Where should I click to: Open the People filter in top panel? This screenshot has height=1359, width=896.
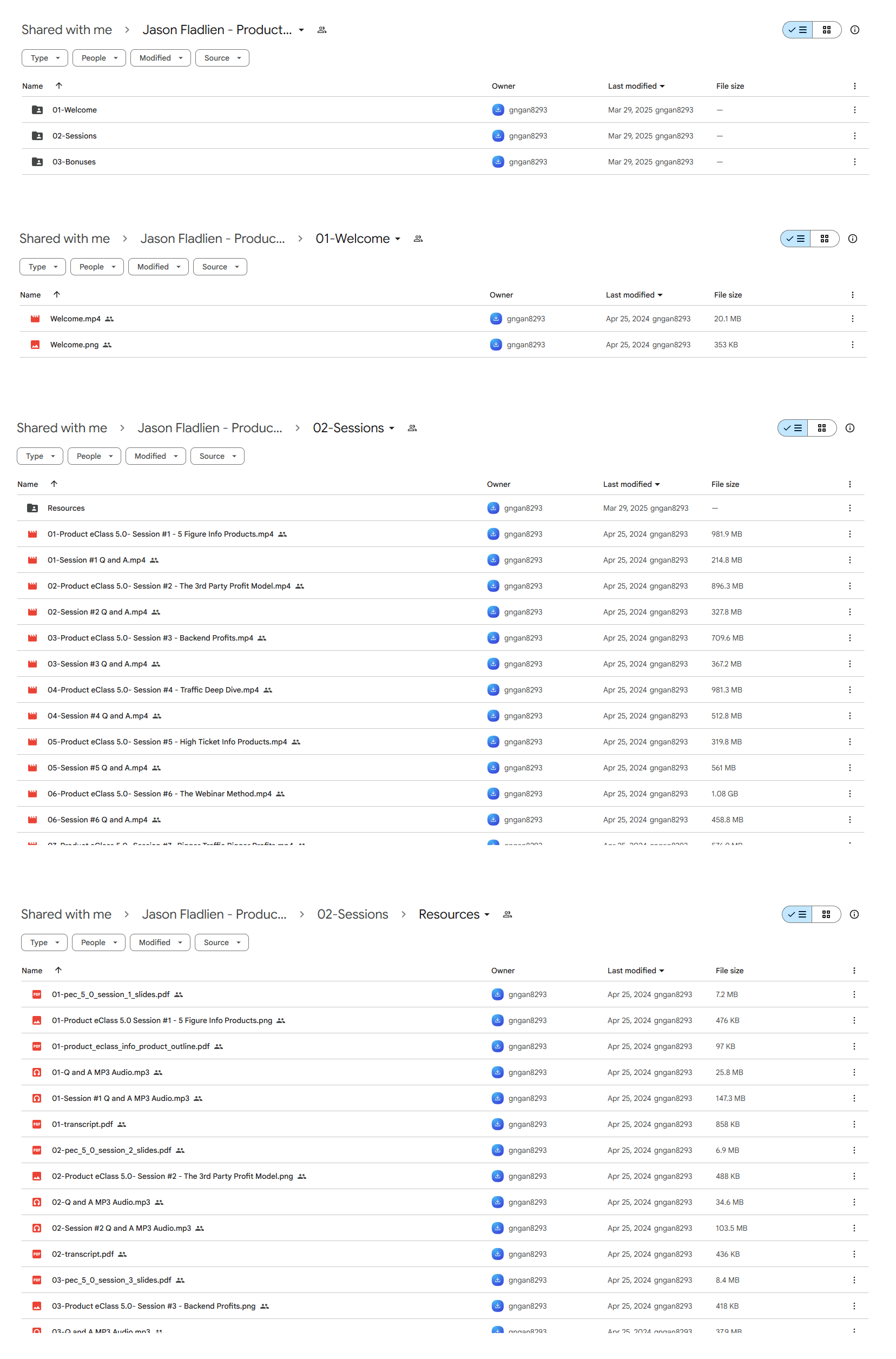(100, 58)
